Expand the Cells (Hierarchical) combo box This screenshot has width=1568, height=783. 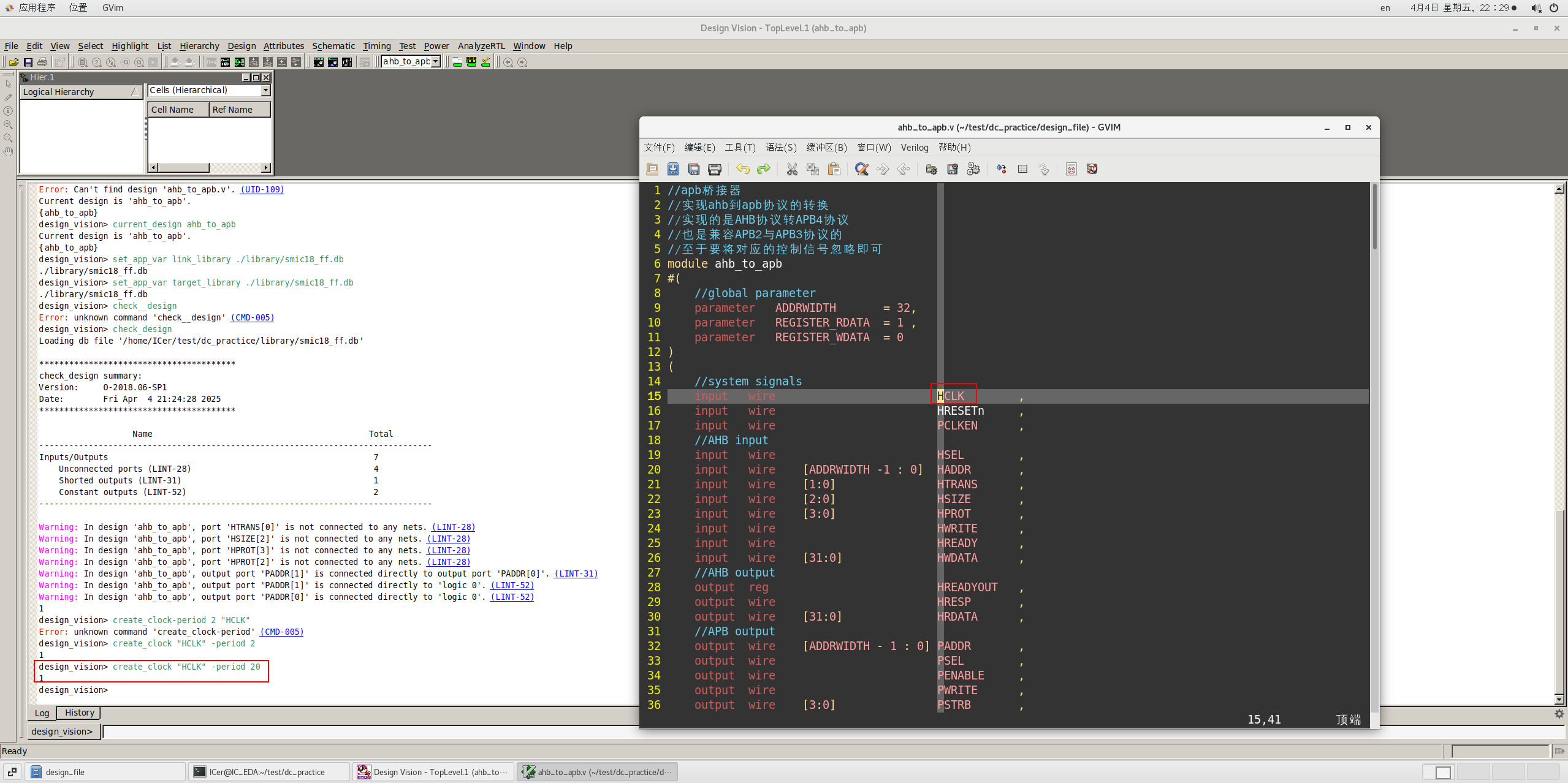tap(265, 90)
